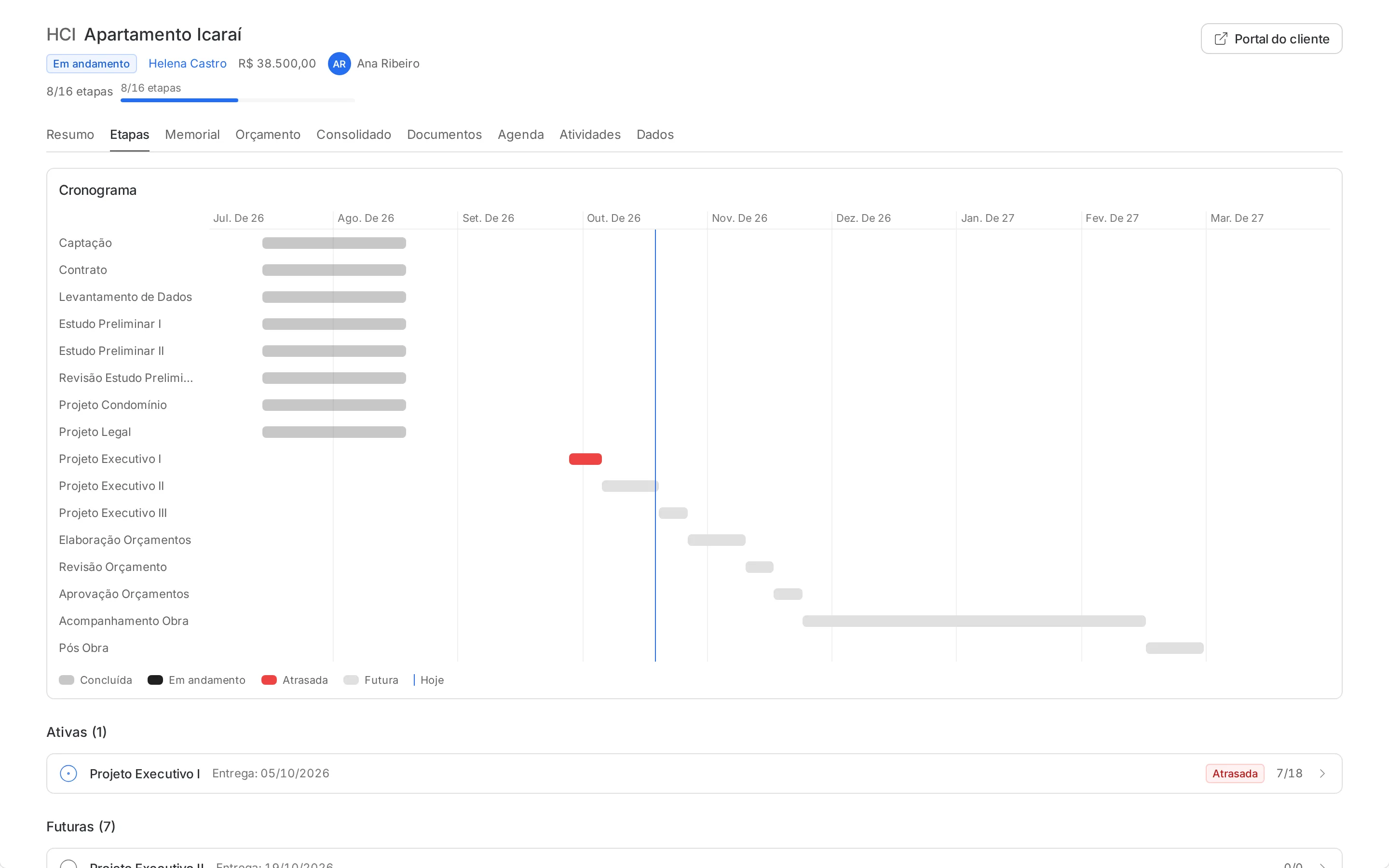Click the R$ 38.500,00 project value

point(277,64)
